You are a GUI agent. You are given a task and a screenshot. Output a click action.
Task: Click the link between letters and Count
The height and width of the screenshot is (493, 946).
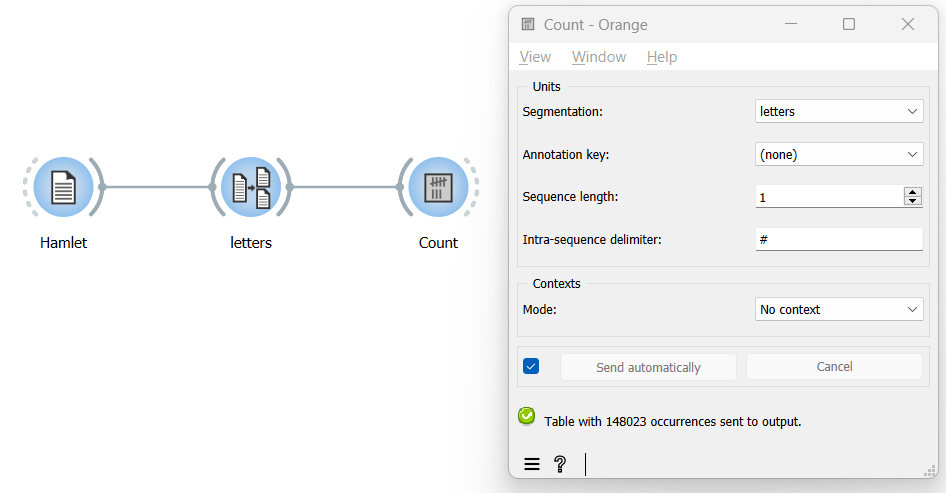click(345, 187)
